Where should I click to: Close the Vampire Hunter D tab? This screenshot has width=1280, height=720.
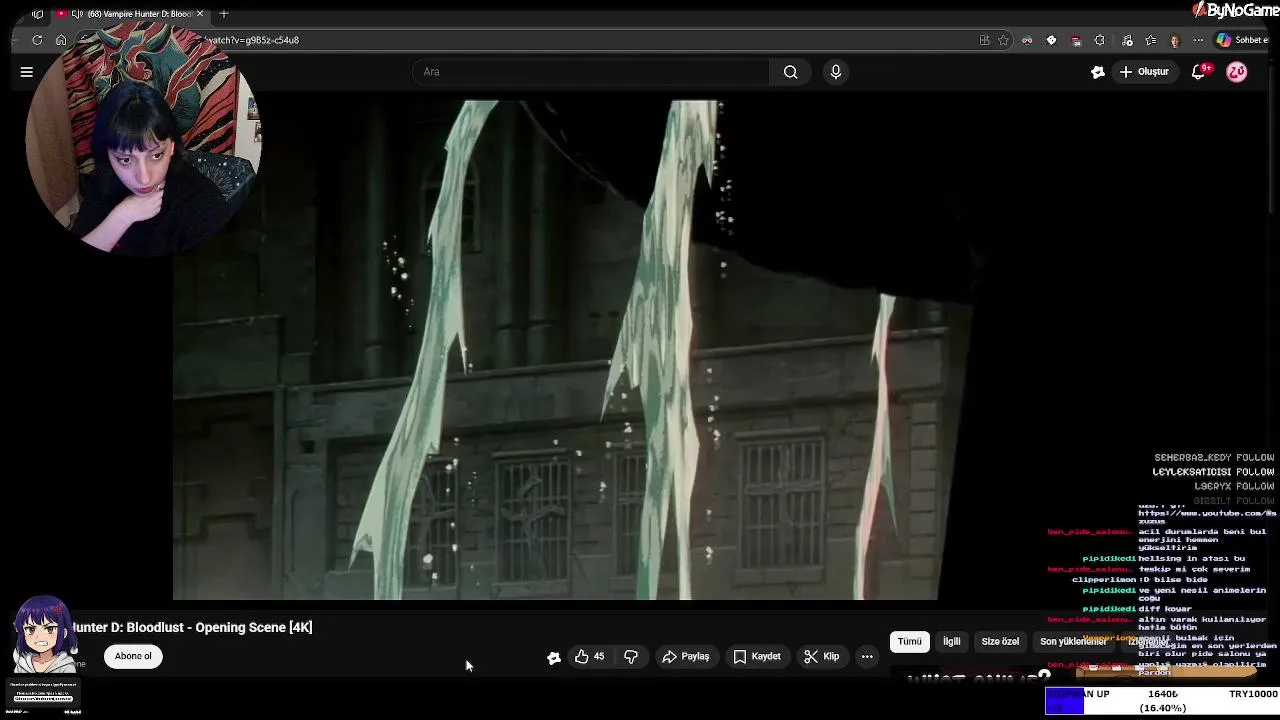(x=199, y=14)
